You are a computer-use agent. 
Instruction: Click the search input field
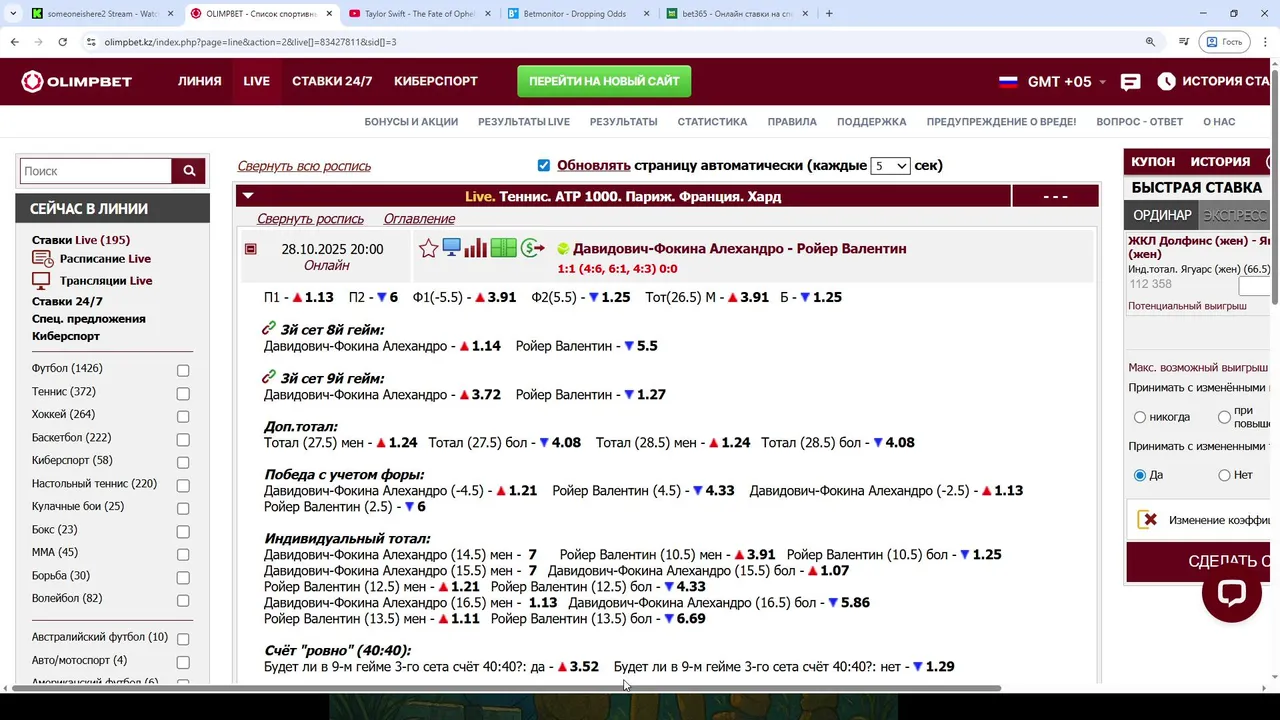pyautogui.click(x=96, y=171)
